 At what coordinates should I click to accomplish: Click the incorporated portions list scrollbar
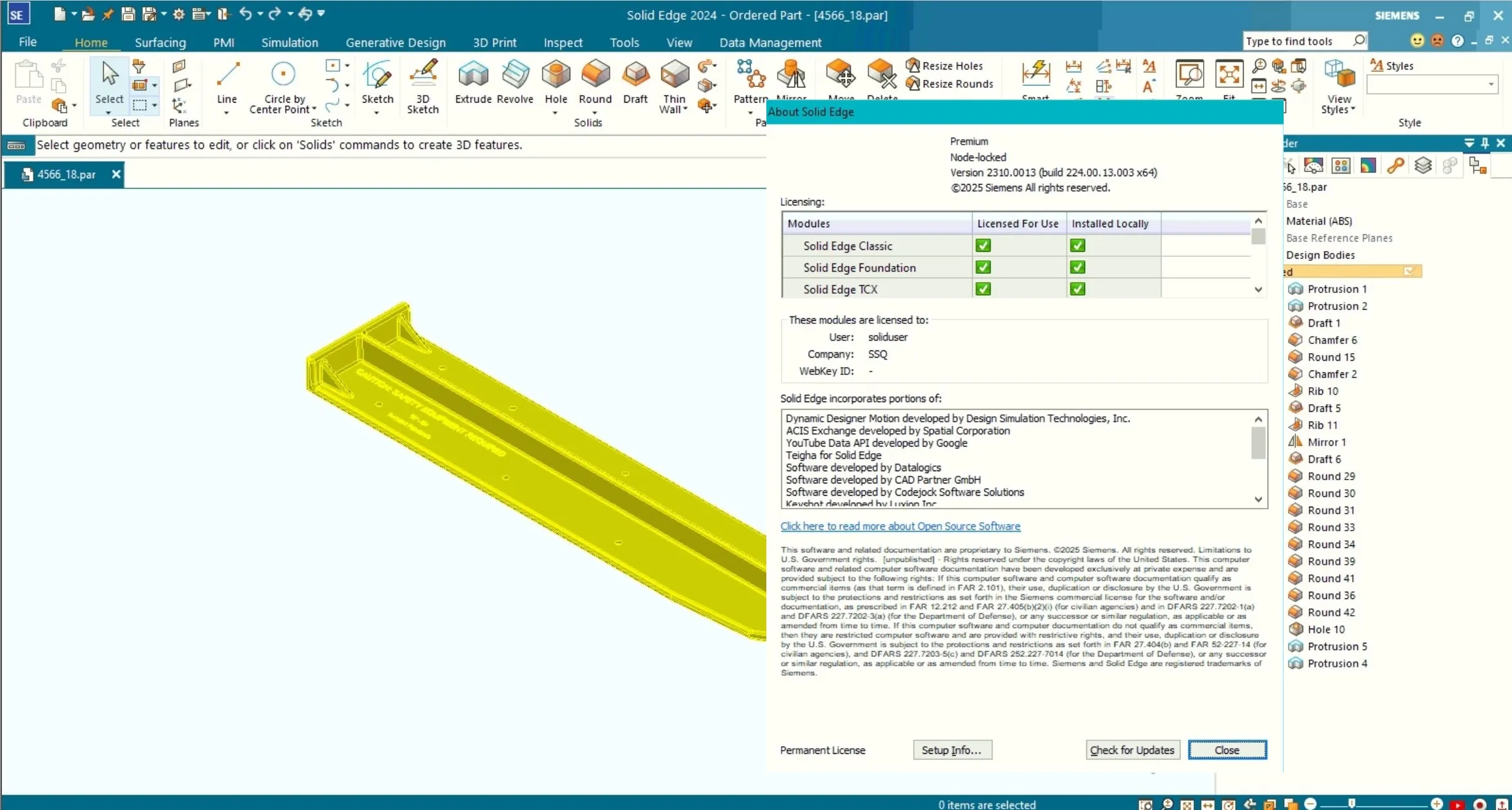point(1258,459)
